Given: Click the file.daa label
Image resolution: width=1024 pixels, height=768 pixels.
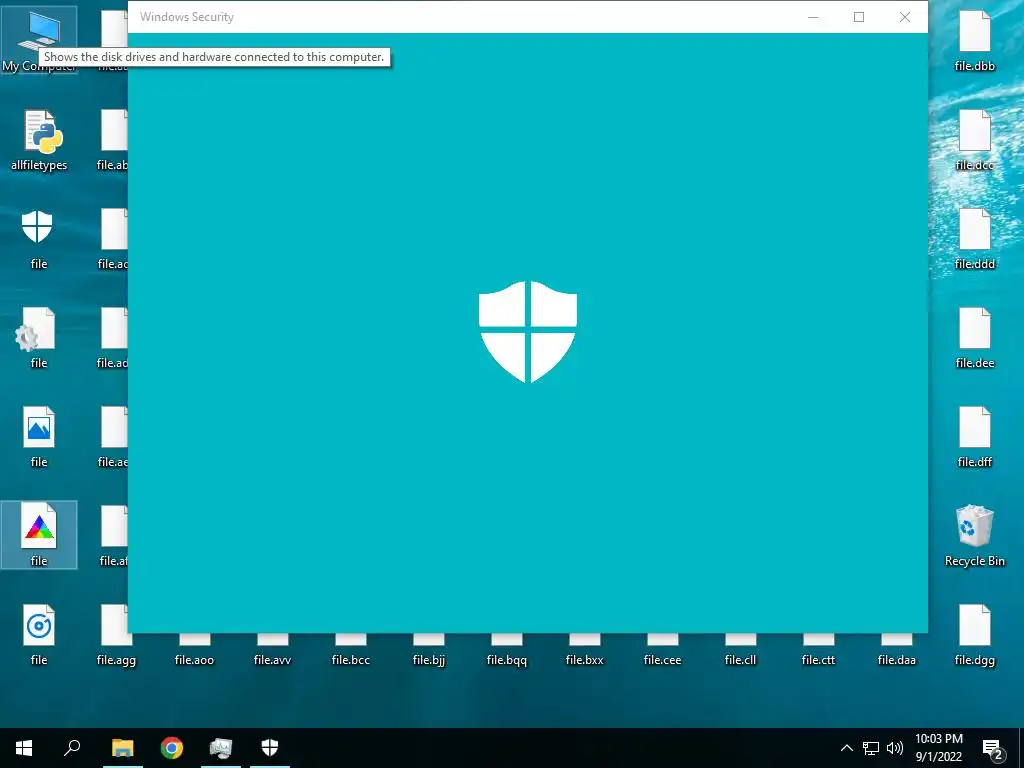Looking at the screenshot, I should click(x=897, y=660).
